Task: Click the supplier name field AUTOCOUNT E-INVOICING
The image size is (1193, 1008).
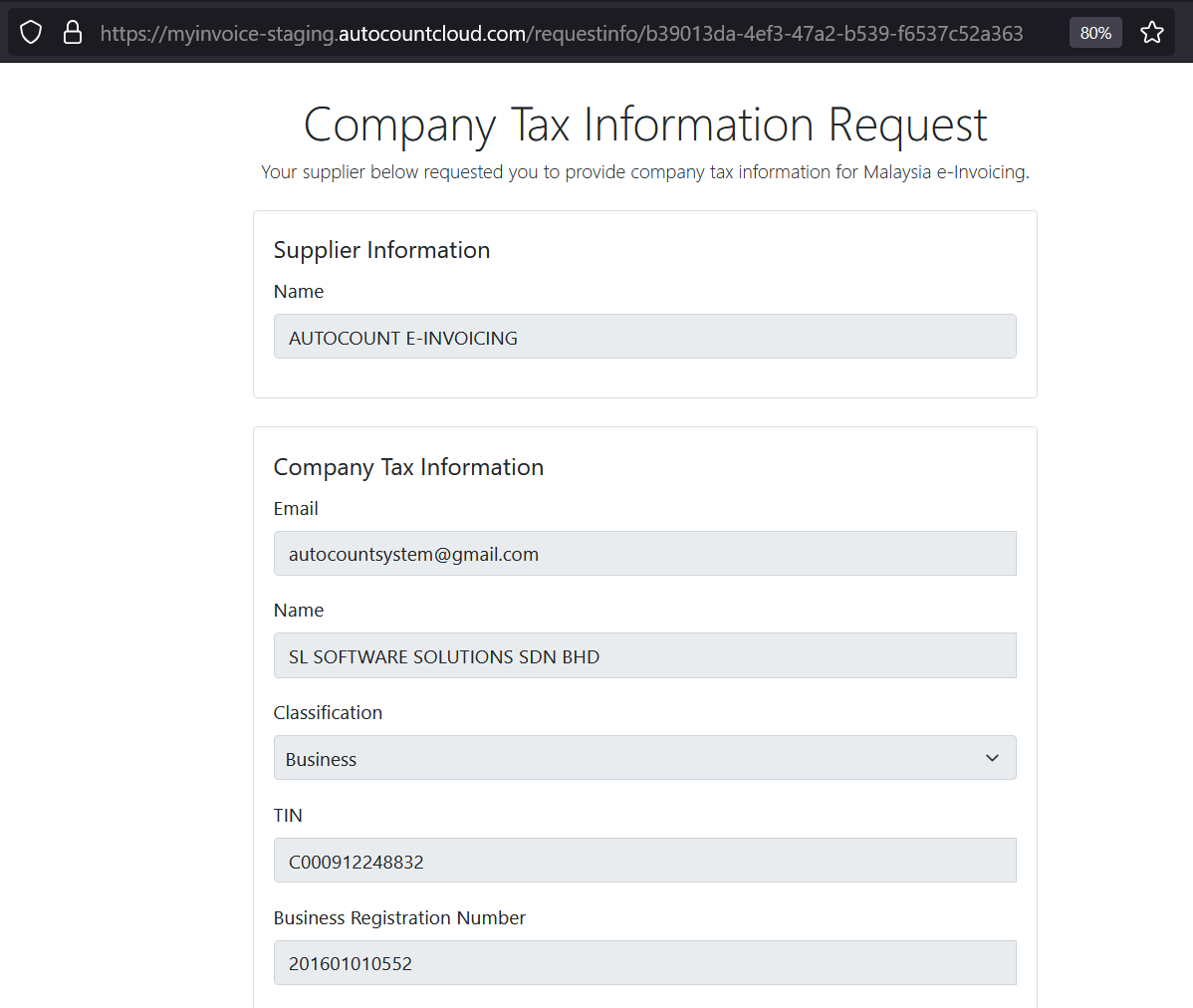Action: pyautogui.click(x=644, y=337)
